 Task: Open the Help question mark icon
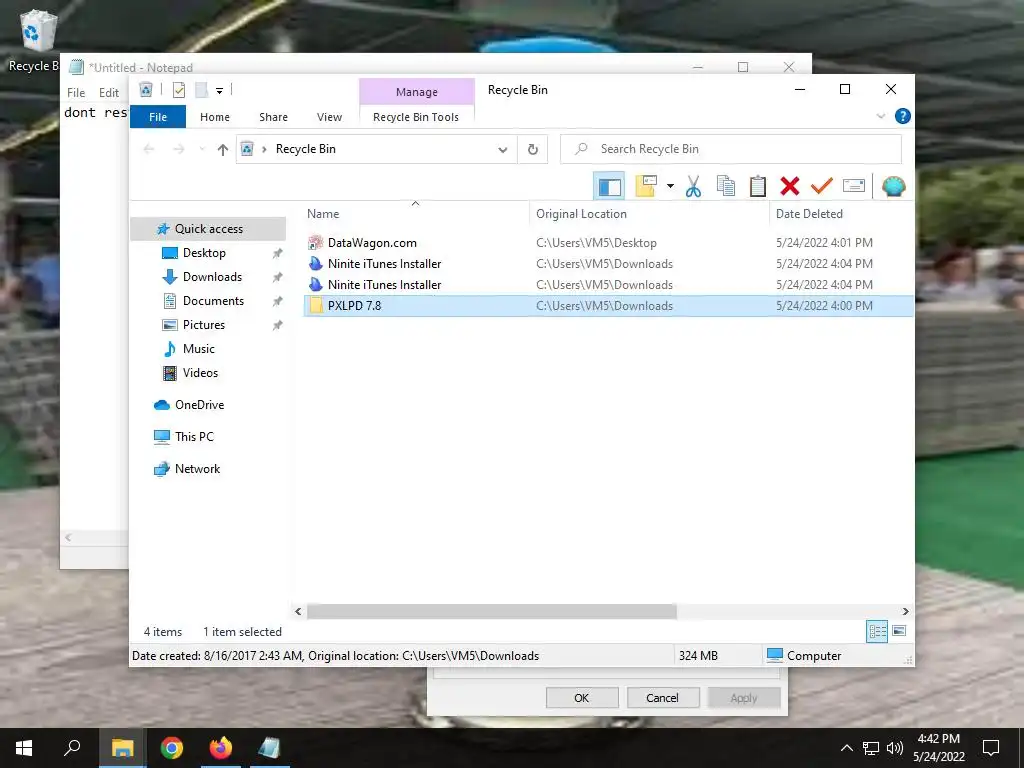[x=903, y=116]
